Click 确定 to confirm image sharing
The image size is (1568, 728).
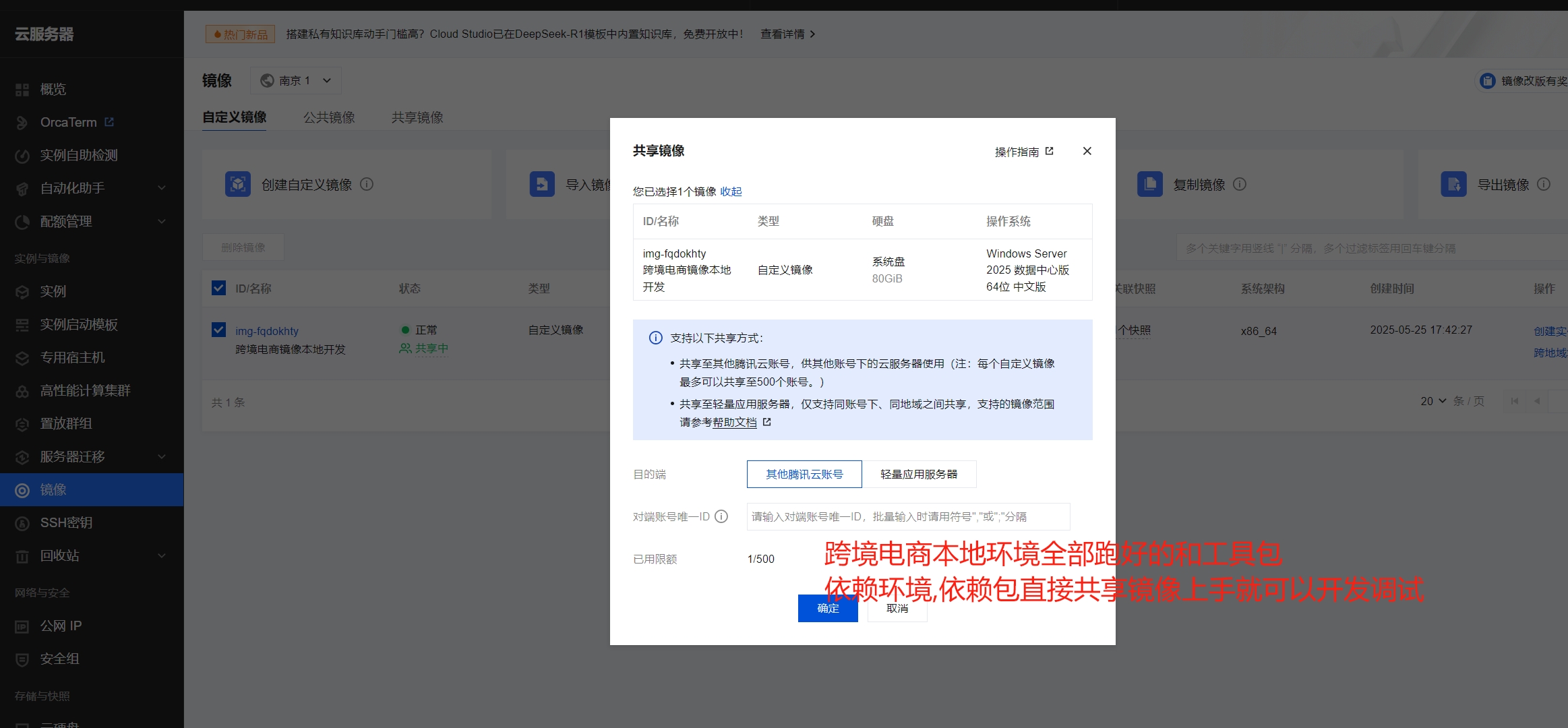tap(828, 609)
